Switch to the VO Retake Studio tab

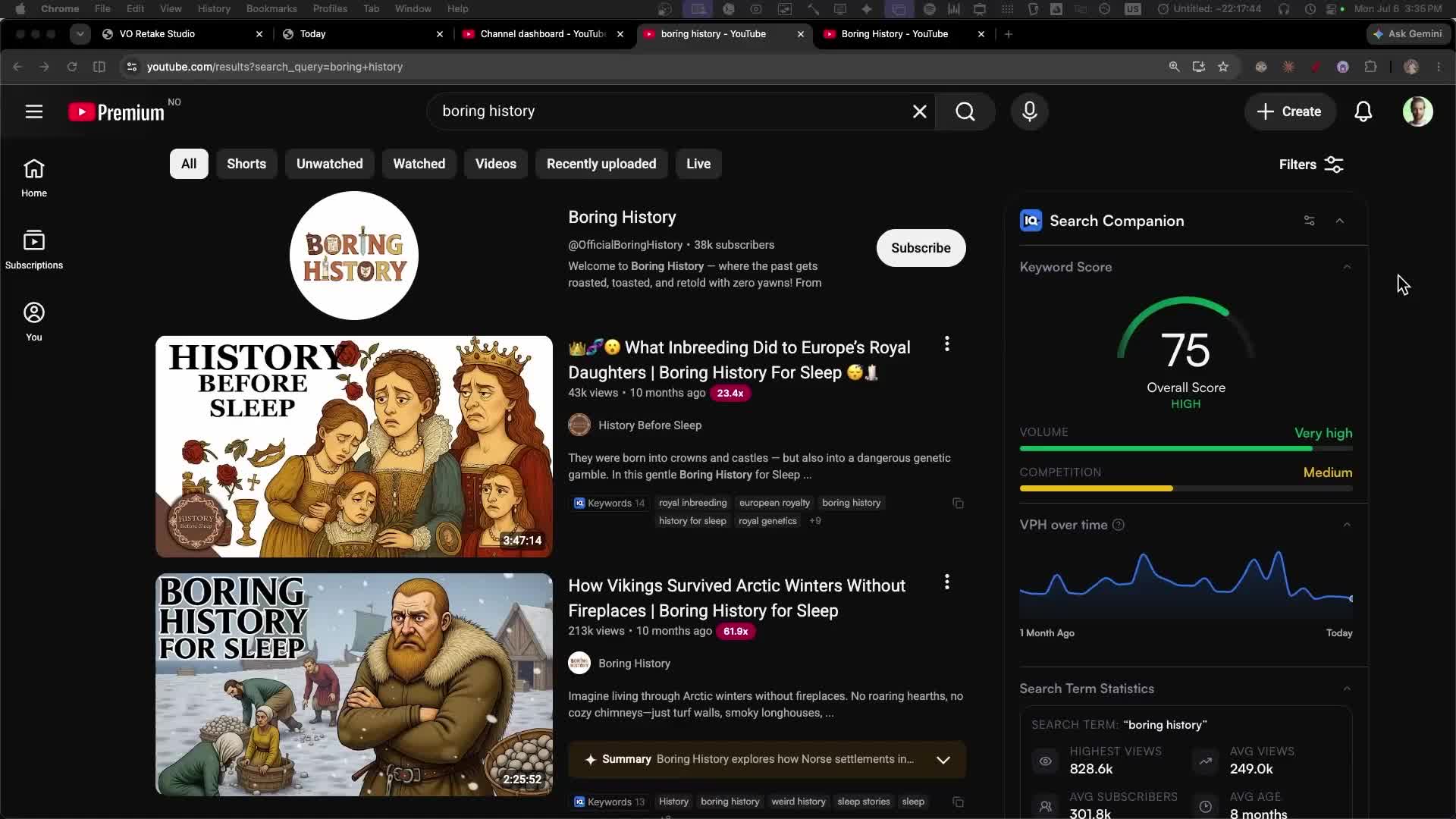tap(182, 34)
